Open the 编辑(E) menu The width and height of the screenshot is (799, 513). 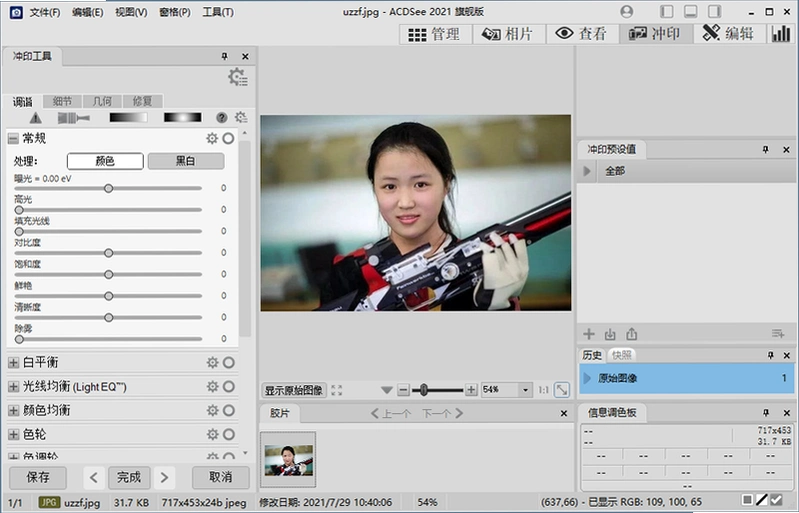pos(88,12)
